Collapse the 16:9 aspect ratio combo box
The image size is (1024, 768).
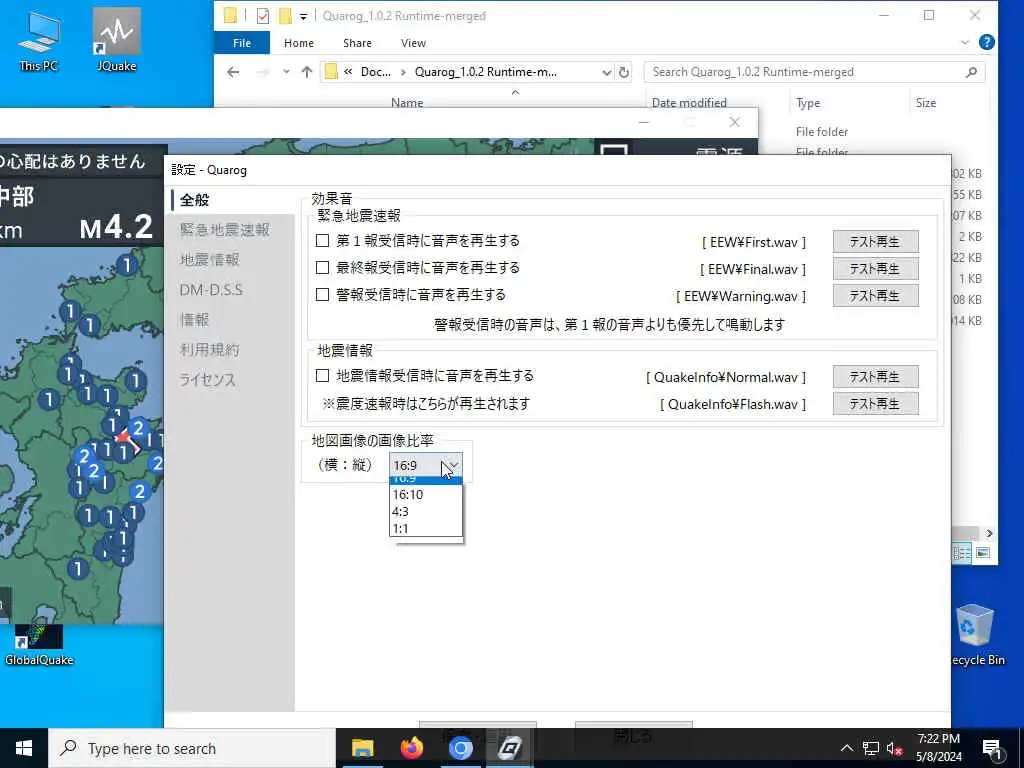(426, 465)
